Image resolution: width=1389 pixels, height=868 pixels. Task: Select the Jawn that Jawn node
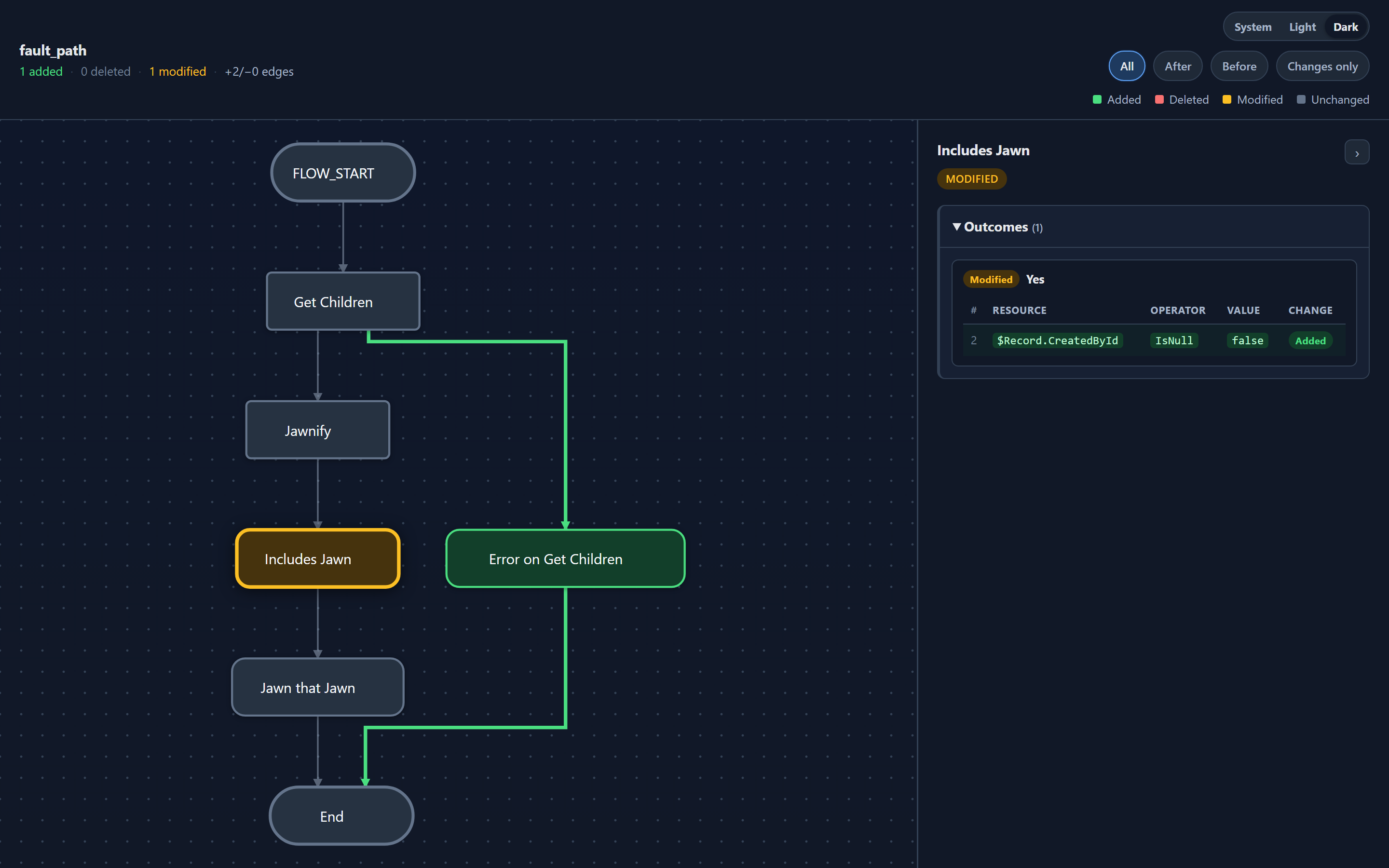click(x=317, y=687)
